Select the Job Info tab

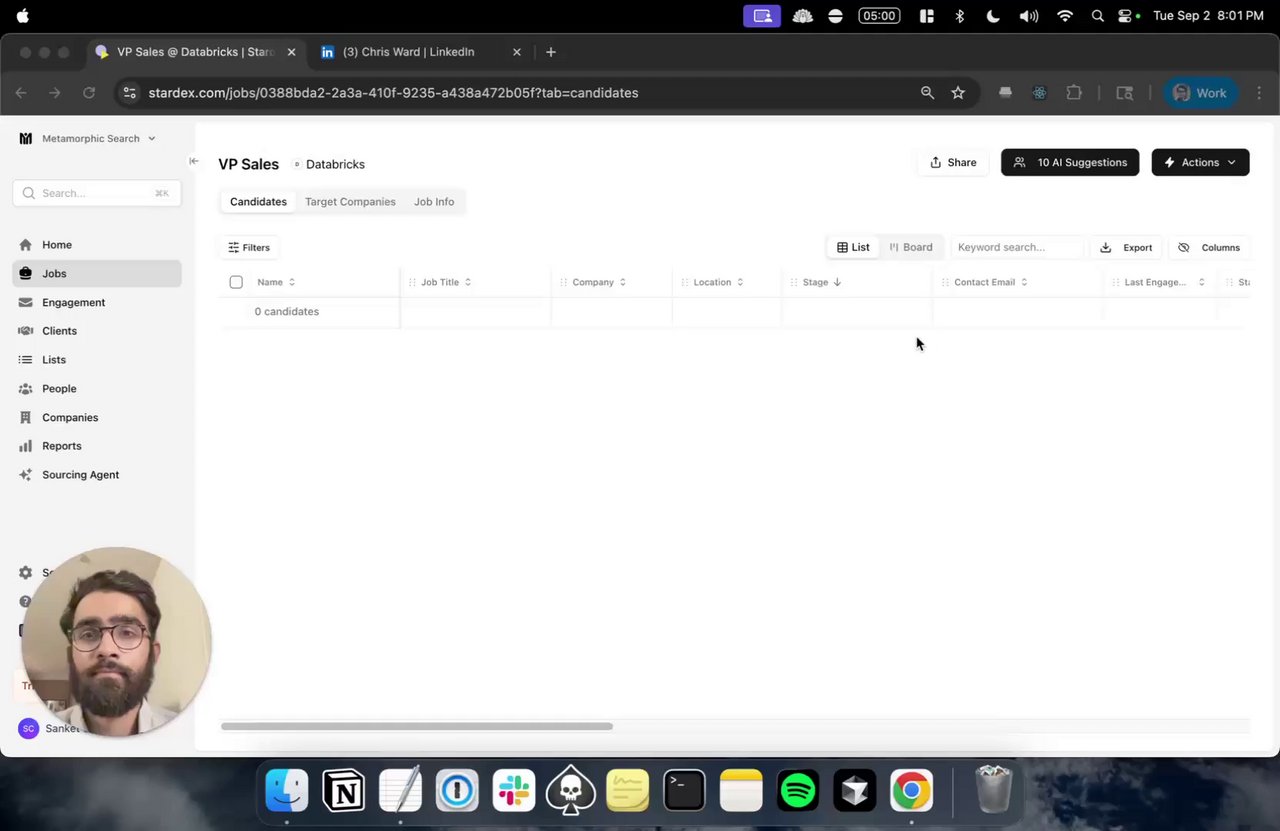coord(434,202)
